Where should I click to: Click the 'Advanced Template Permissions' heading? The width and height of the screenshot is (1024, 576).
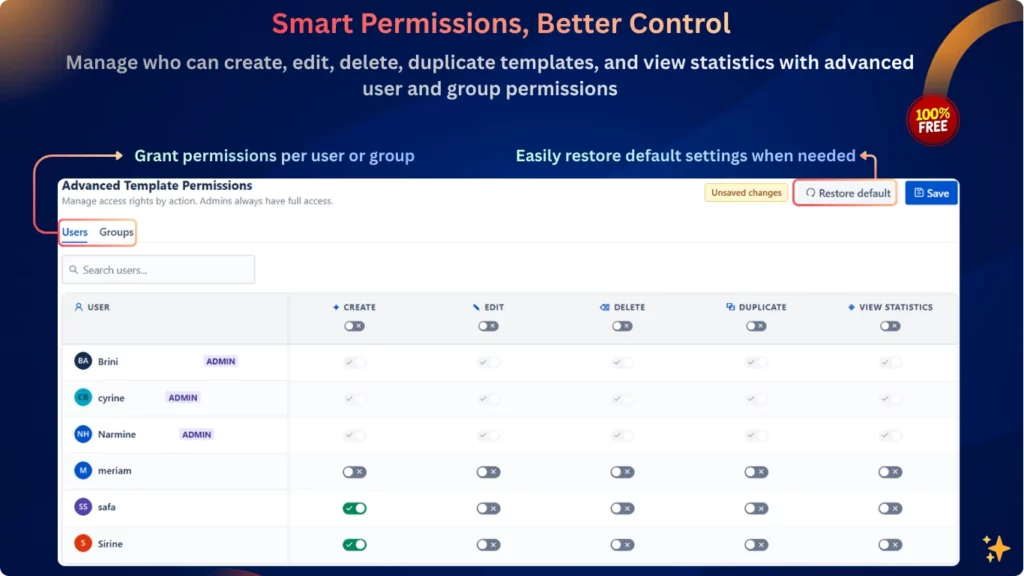(x=157, y=185)
